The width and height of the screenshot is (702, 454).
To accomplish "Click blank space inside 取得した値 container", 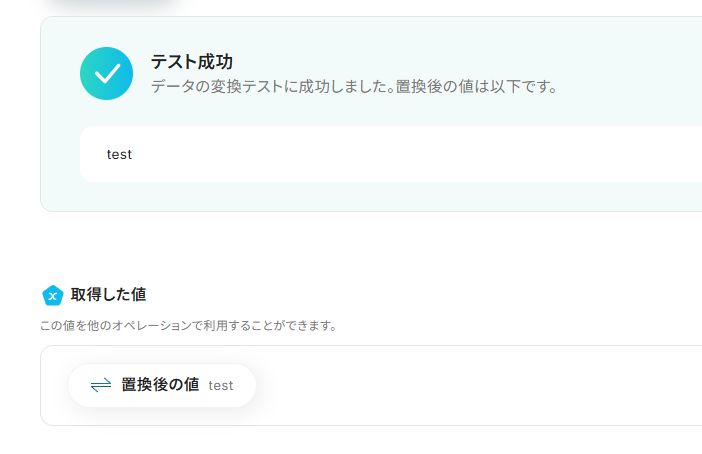I will pyautogui.click(x=480, y=385).
